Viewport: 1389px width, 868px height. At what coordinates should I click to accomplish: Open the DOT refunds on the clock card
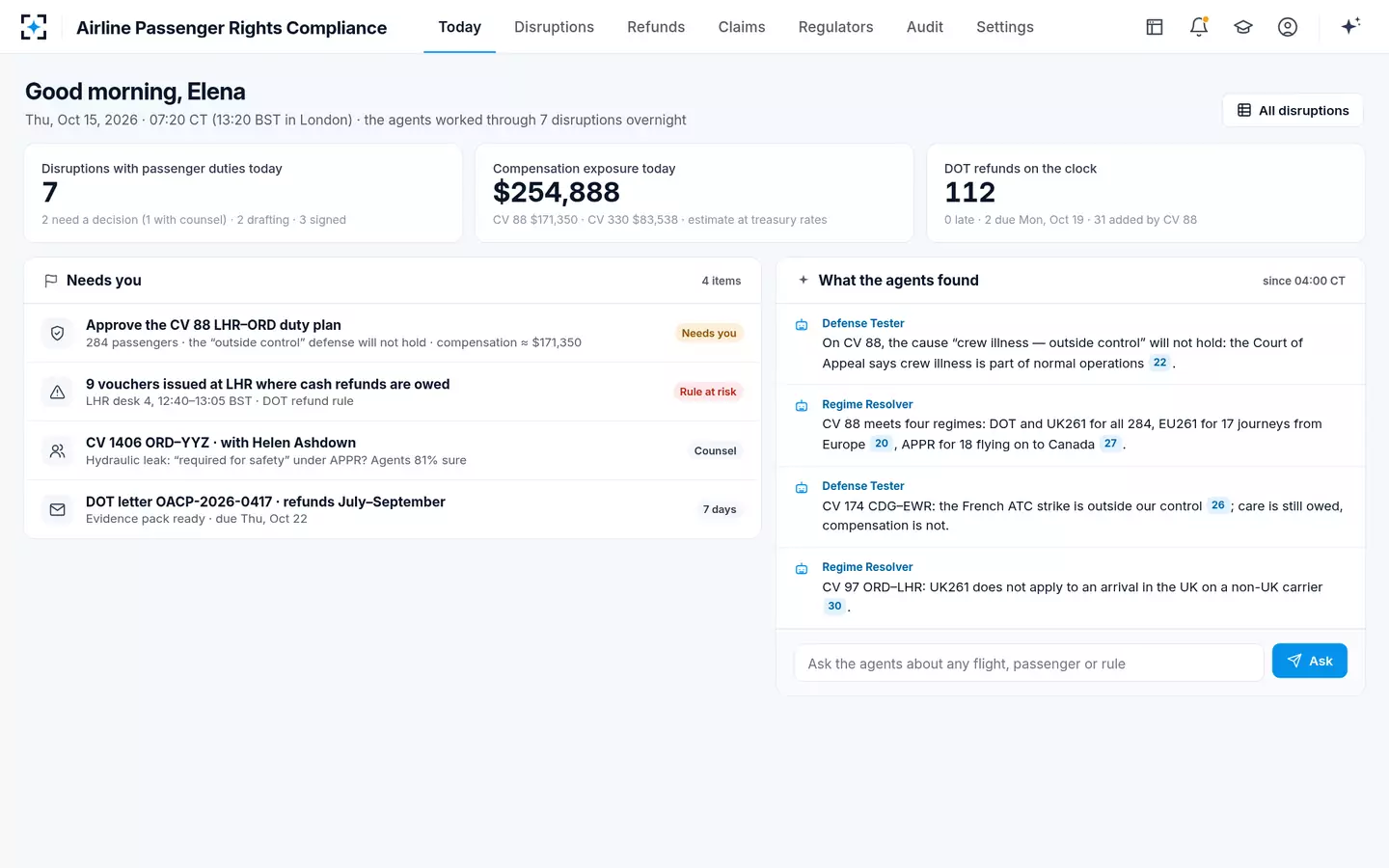[1146, 193]
